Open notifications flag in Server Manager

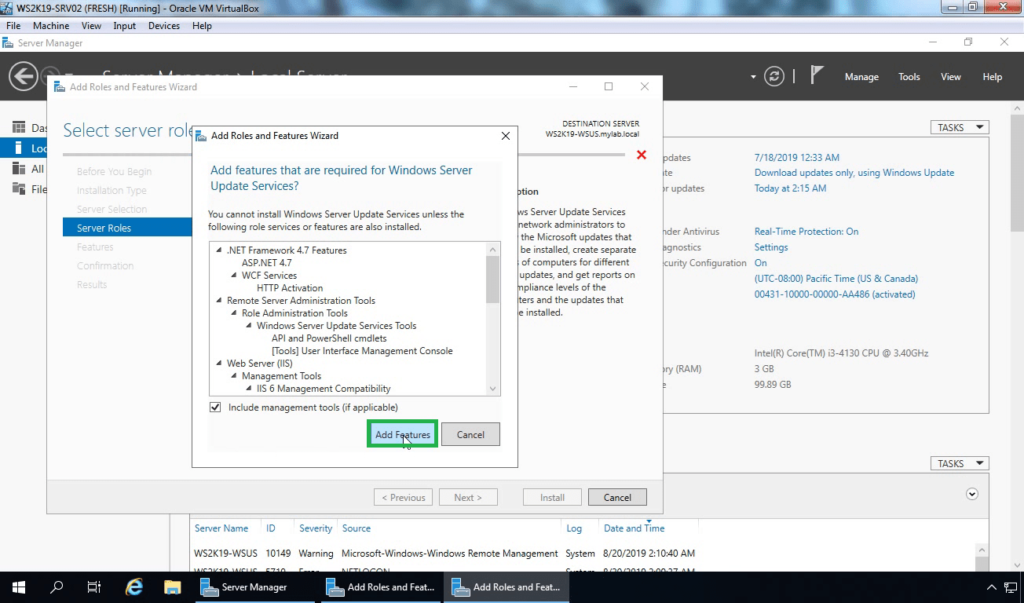[816, 76]
